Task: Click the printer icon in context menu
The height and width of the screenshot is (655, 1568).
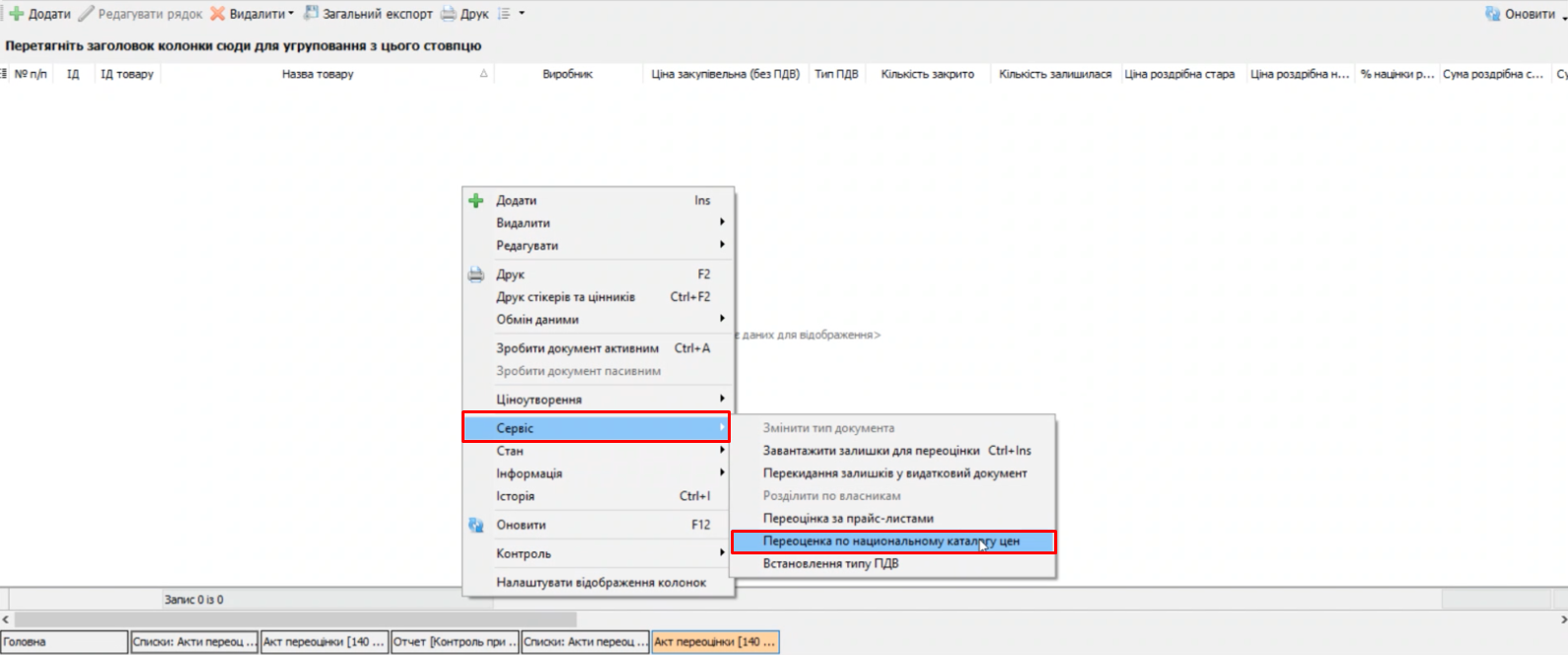Action: (x=476, y=274)
